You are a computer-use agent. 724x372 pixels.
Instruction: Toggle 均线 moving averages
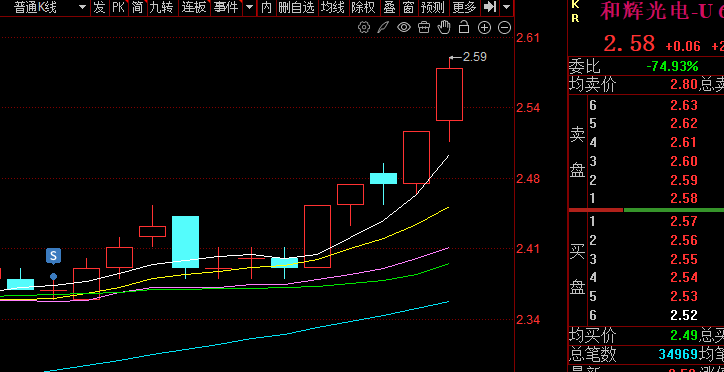(x=332, y=7)
